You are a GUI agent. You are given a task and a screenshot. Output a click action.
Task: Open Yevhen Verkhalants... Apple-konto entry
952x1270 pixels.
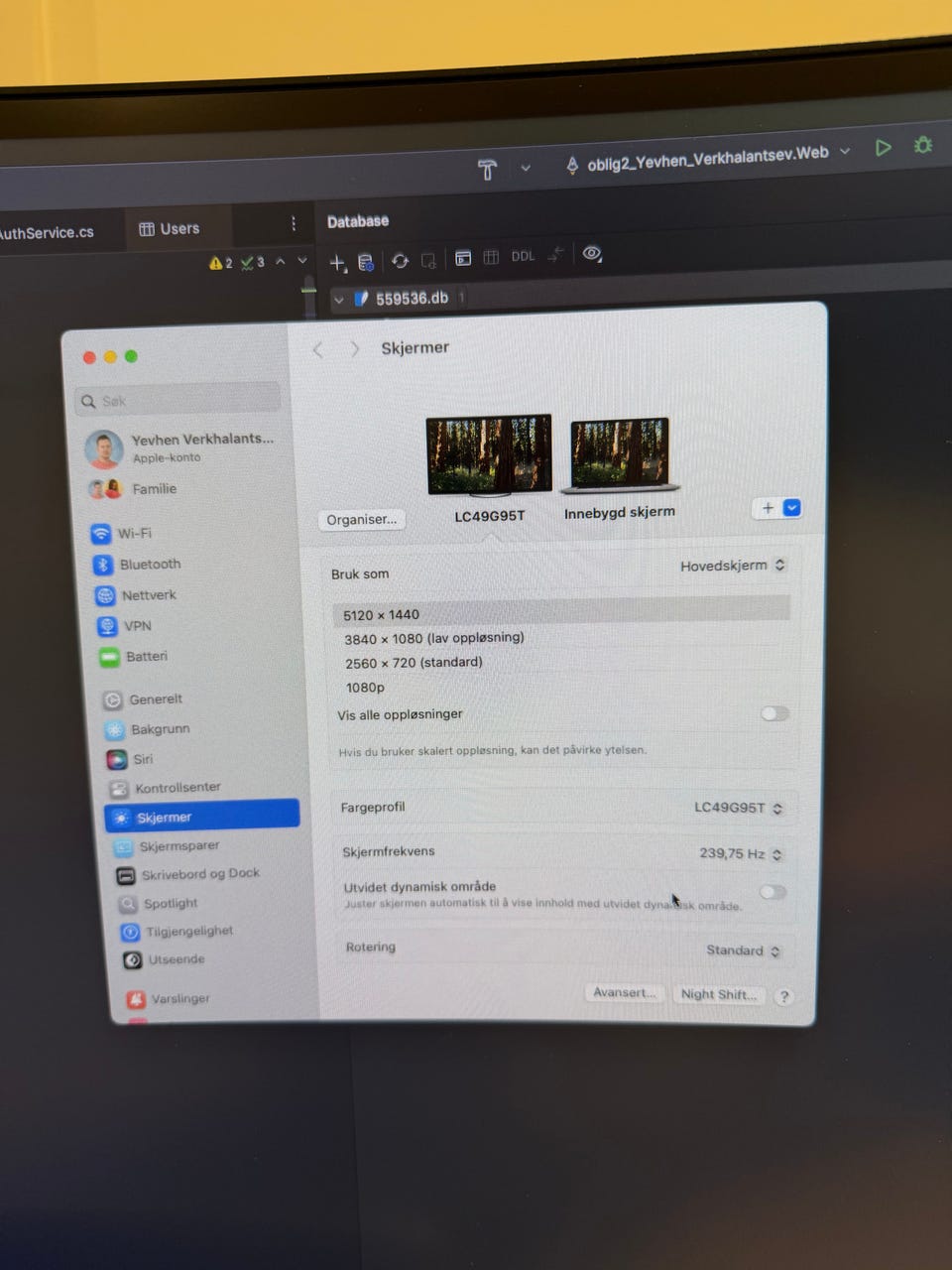coord(181,447)
